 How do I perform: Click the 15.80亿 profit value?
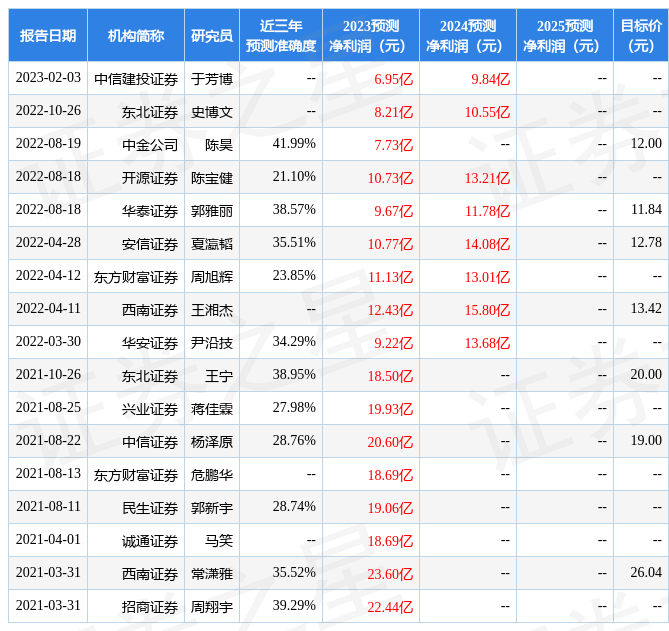[x=487, y=310]
